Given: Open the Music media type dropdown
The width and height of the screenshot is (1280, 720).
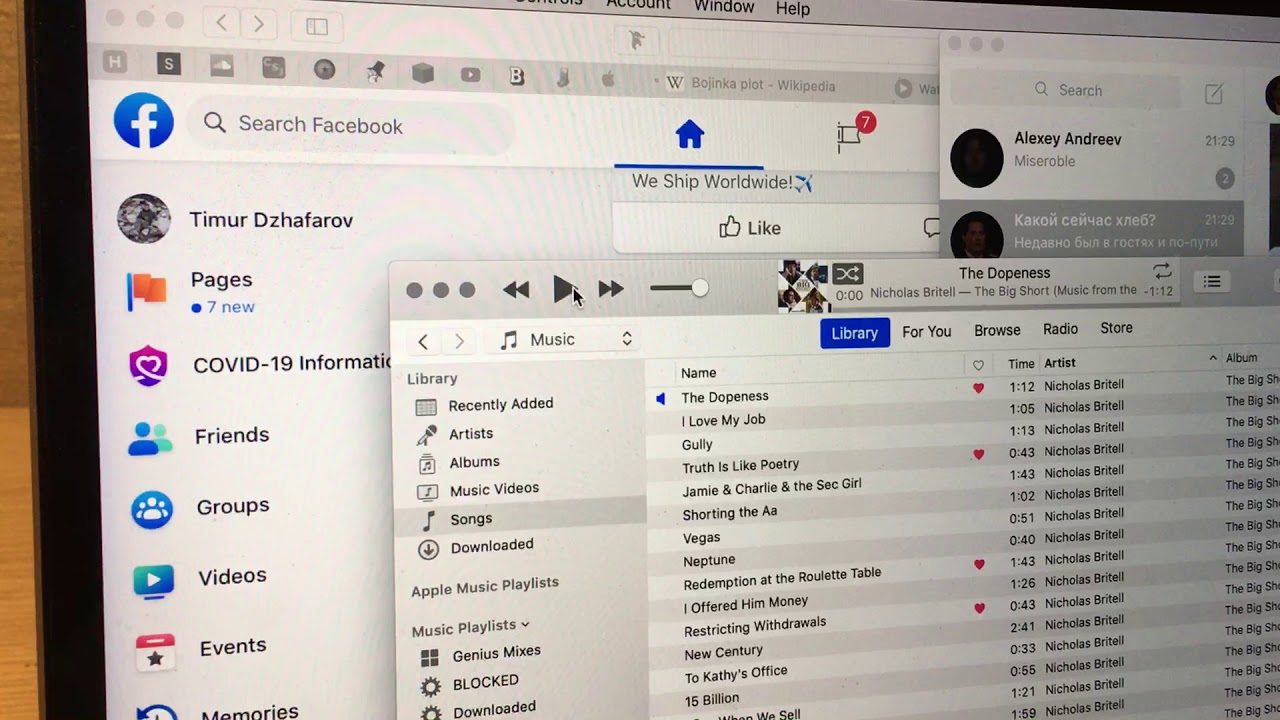Looking at the screenshot, I should (565, 340).
